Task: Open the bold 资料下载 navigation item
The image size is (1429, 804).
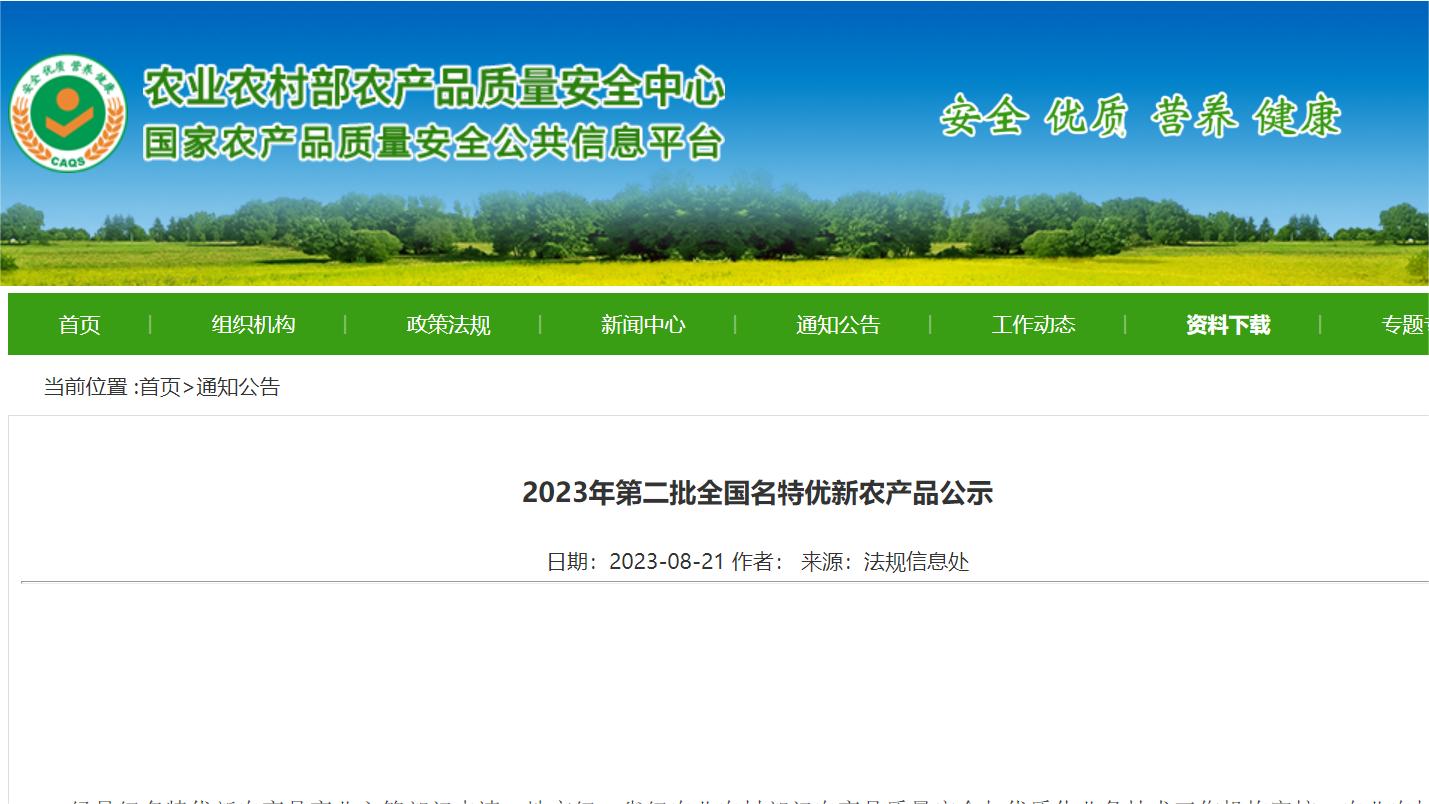Action: click(1228, 325)
